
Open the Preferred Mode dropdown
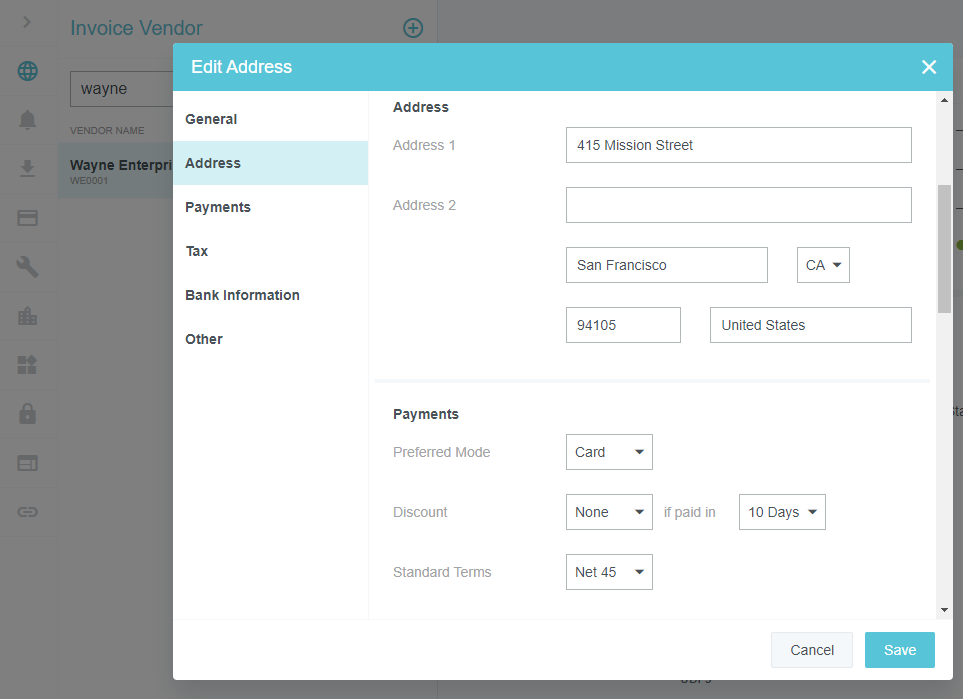609,452
